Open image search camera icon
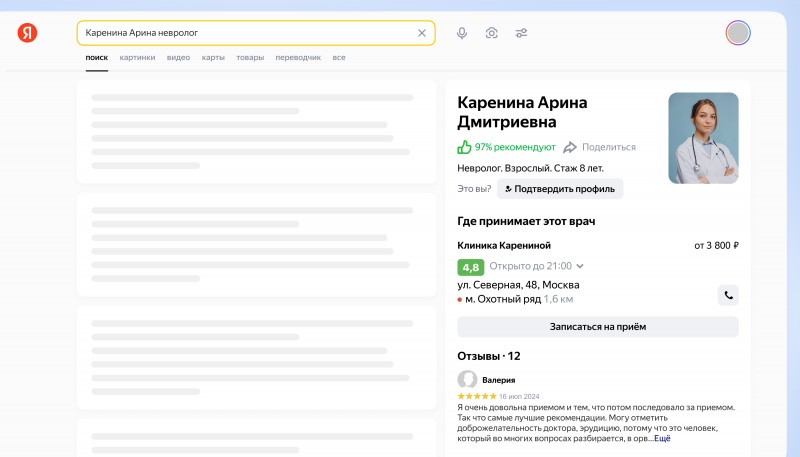This screenshot has width=800, height=457. click(x=492, y=33)
